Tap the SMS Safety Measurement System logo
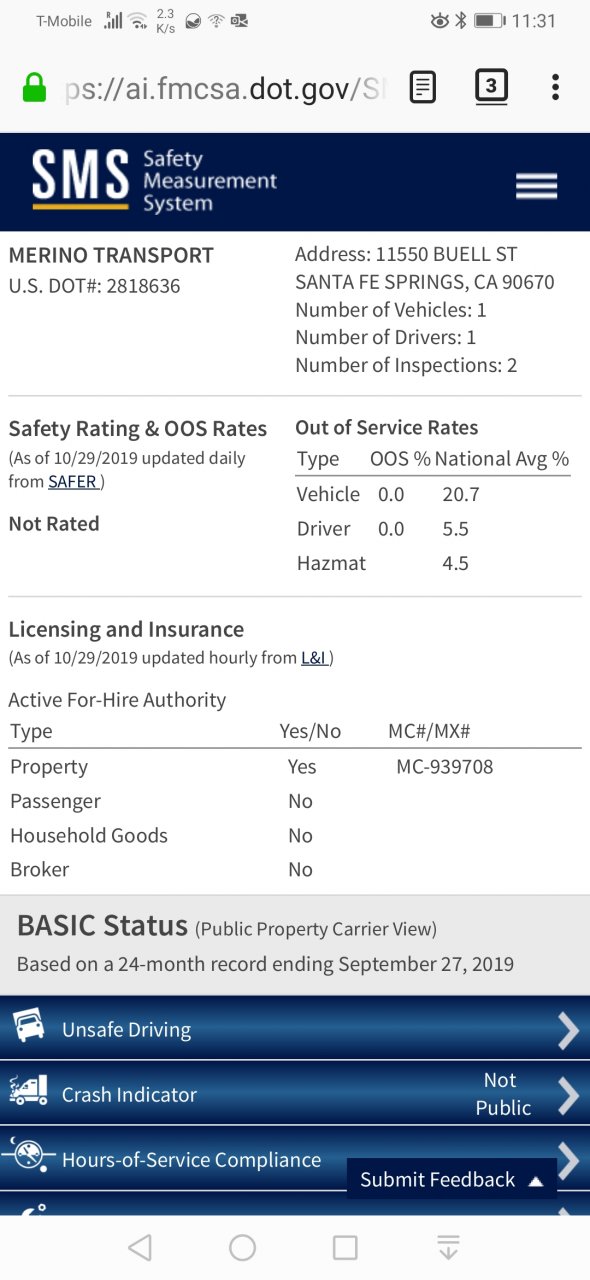Screen dimensions: 590x1280 click(x=154, y=181)
